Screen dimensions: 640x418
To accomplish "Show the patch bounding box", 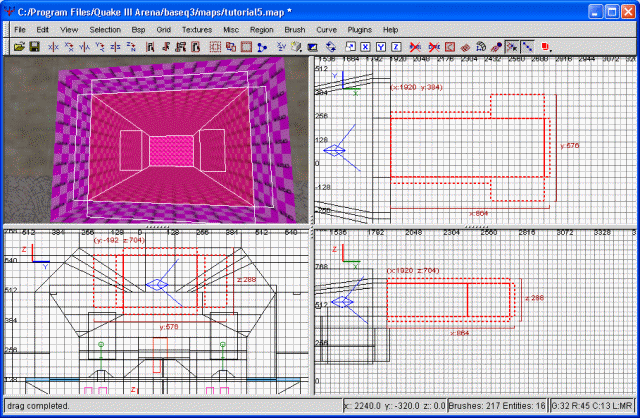I will click(450, 47).
